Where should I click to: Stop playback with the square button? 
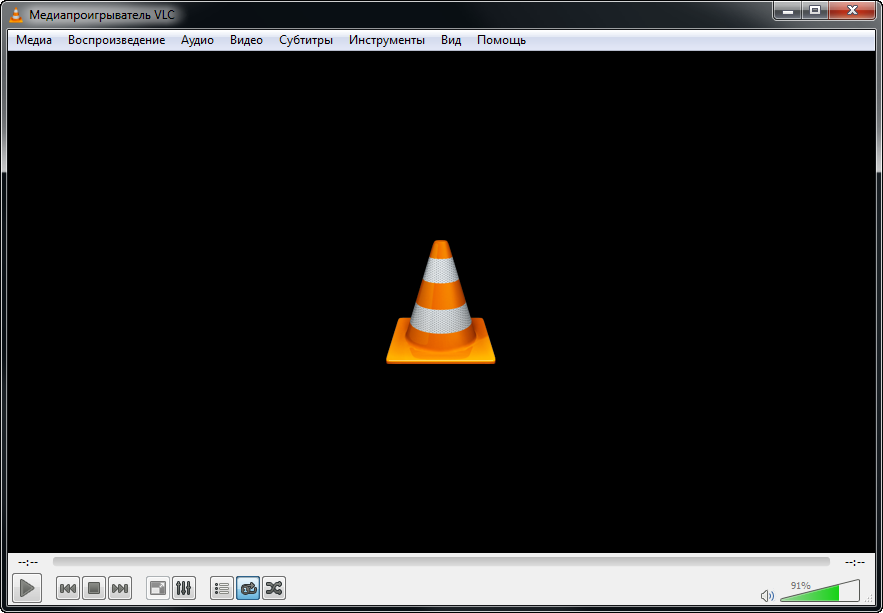94,588
